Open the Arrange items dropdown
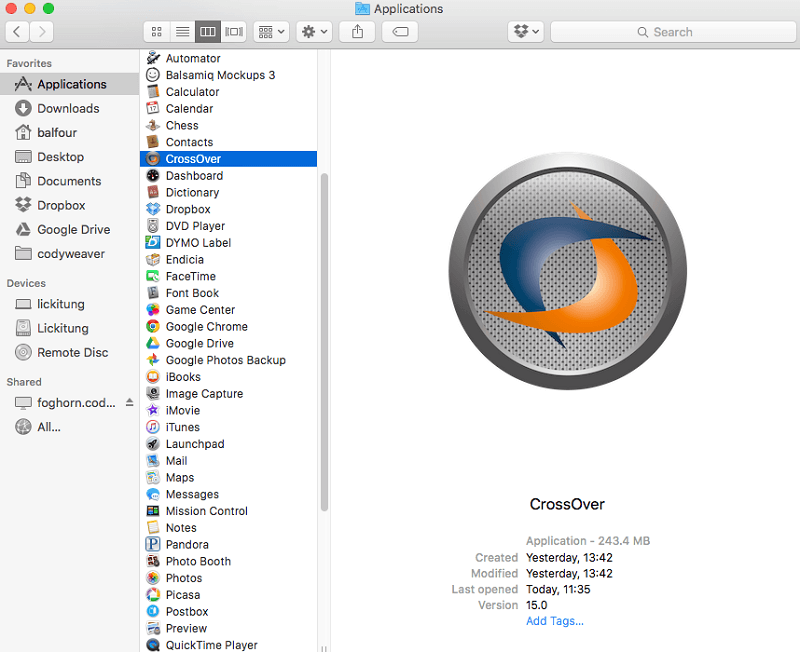Screen dimensions: 800x652 [271, 32]
